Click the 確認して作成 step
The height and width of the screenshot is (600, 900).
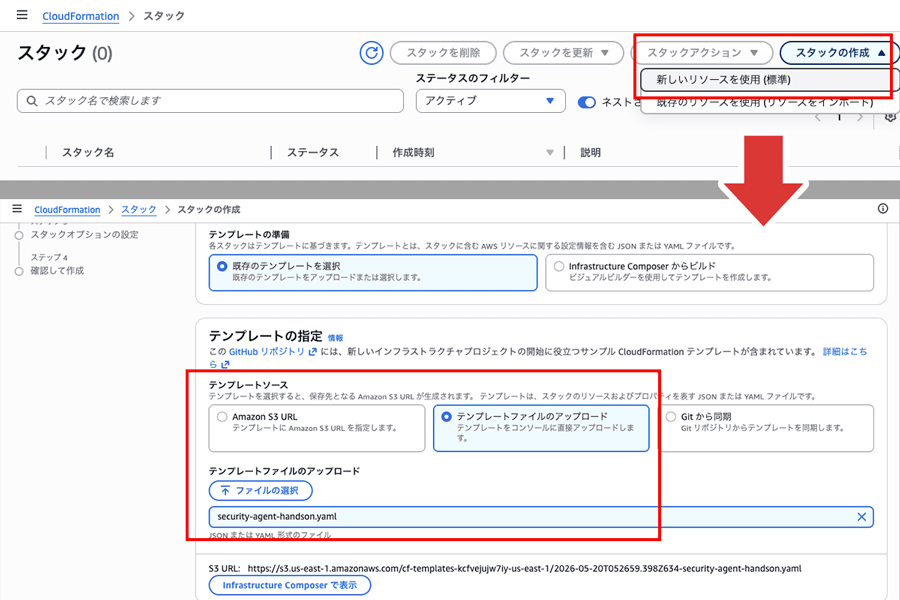coord(57,270)
